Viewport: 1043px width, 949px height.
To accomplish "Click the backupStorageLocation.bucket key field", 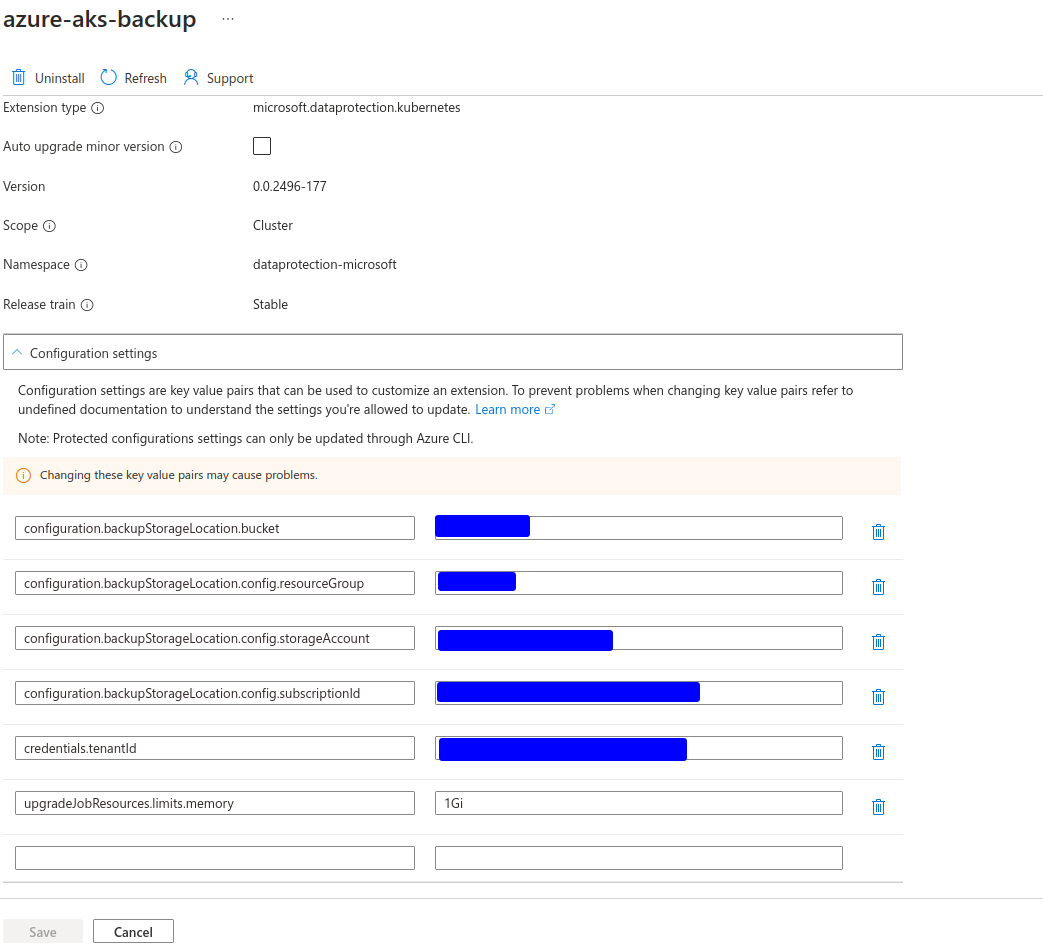I will [x=215, y=529].
